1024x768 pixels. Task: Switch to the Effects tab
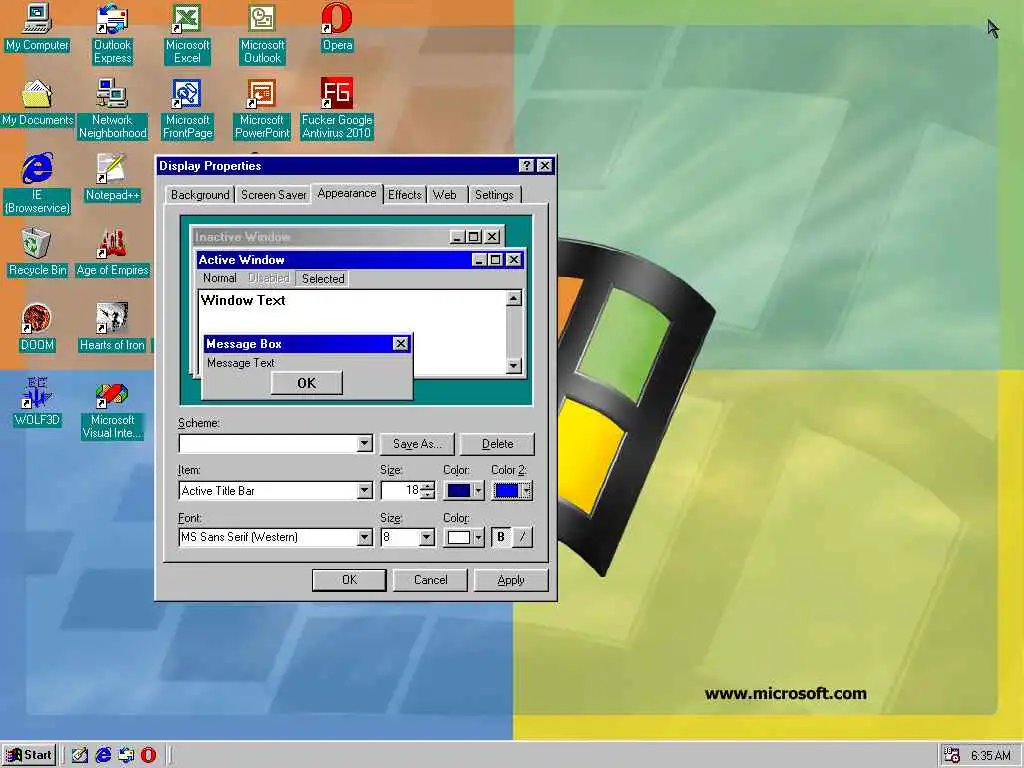click(405, 195)
